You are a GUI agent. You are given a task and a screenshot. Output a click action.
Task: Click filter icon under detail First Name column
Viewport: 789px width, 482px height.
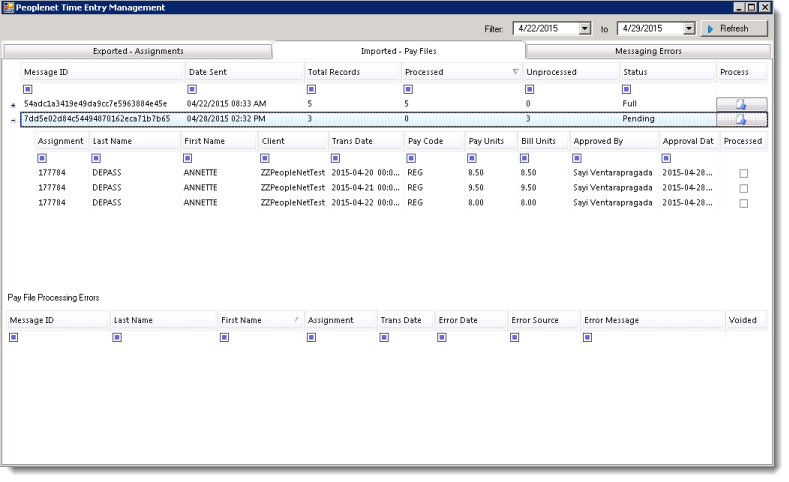tap(188, 158)
